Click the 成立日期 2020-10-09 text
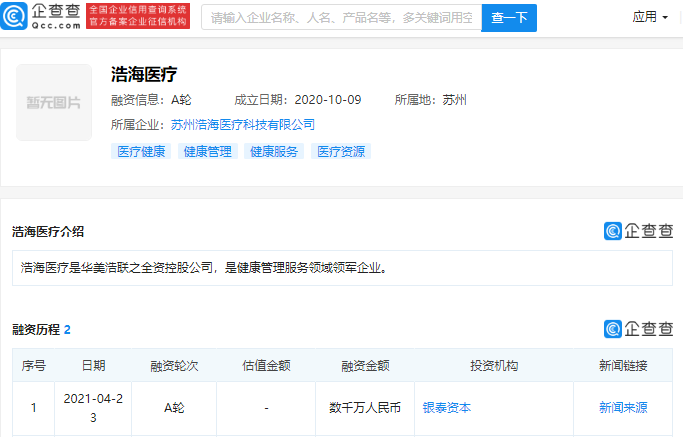683x437 pixels. (298, 100)
